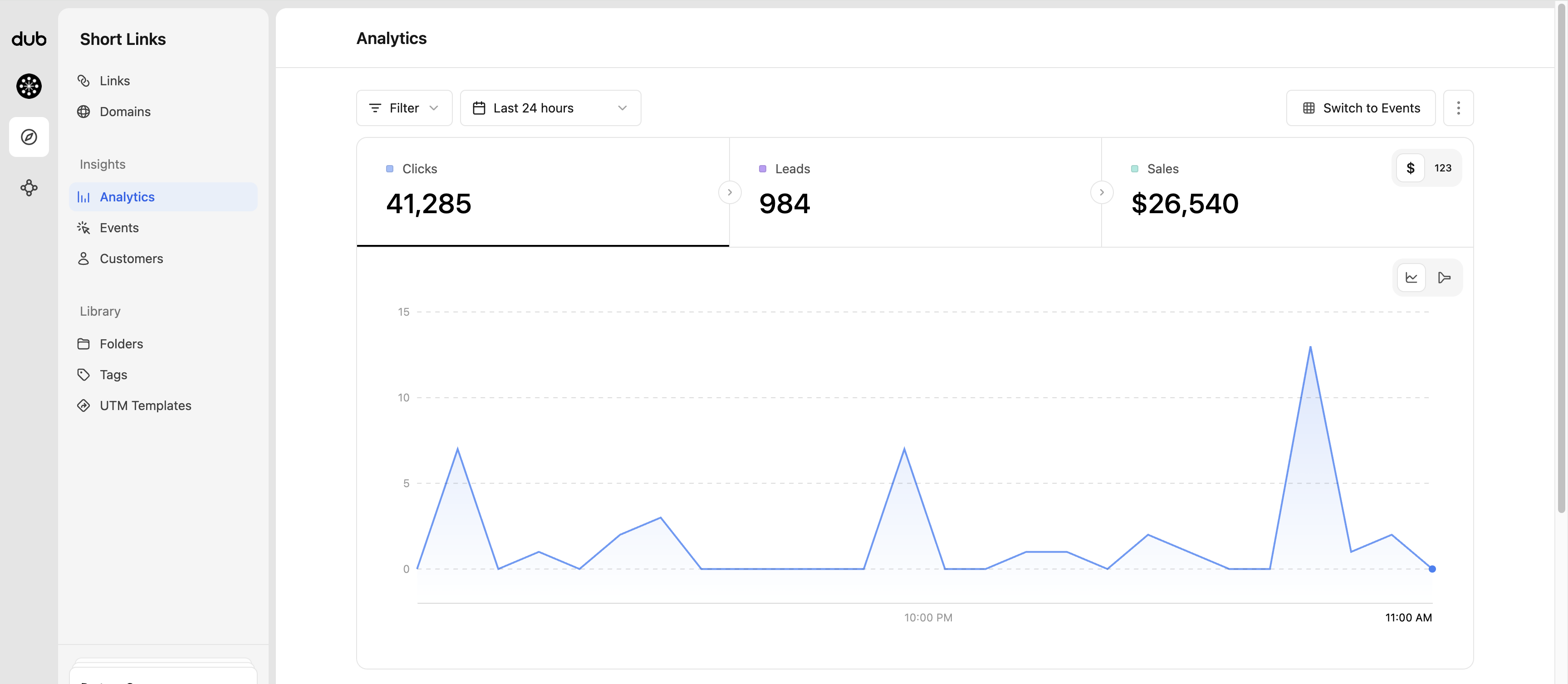1568x684 pixels.
Task: Select the funnel chart view
Action: click(1444, 278)
